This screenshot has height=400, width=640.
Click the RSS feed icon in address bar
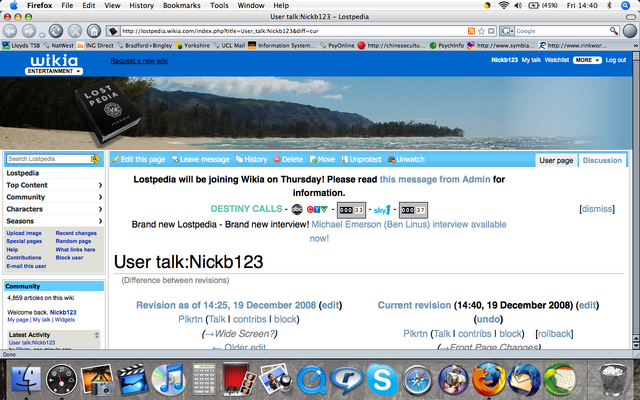pyautogui.click(x=471, y=31)
